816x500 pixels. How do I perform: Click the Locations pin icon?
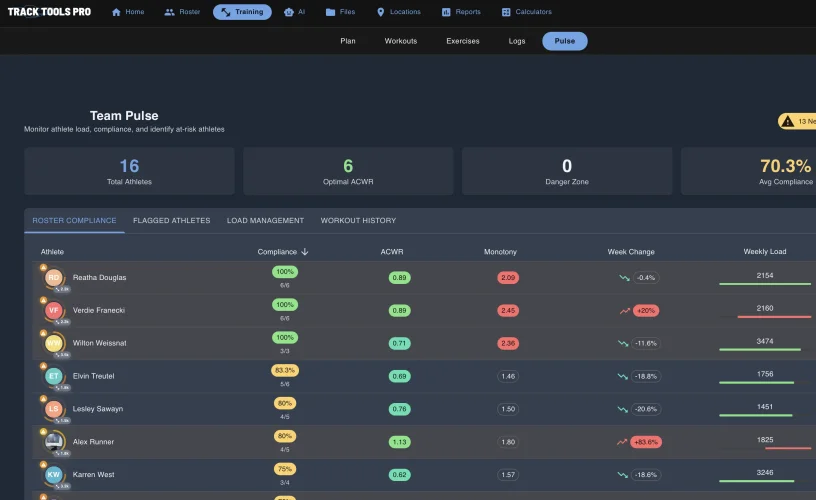380,12
